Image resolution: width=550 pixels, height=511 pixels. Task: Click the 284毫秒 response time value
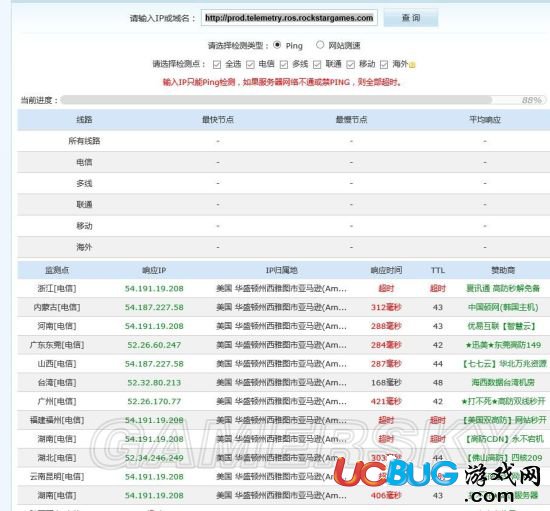tap(386, 345)
